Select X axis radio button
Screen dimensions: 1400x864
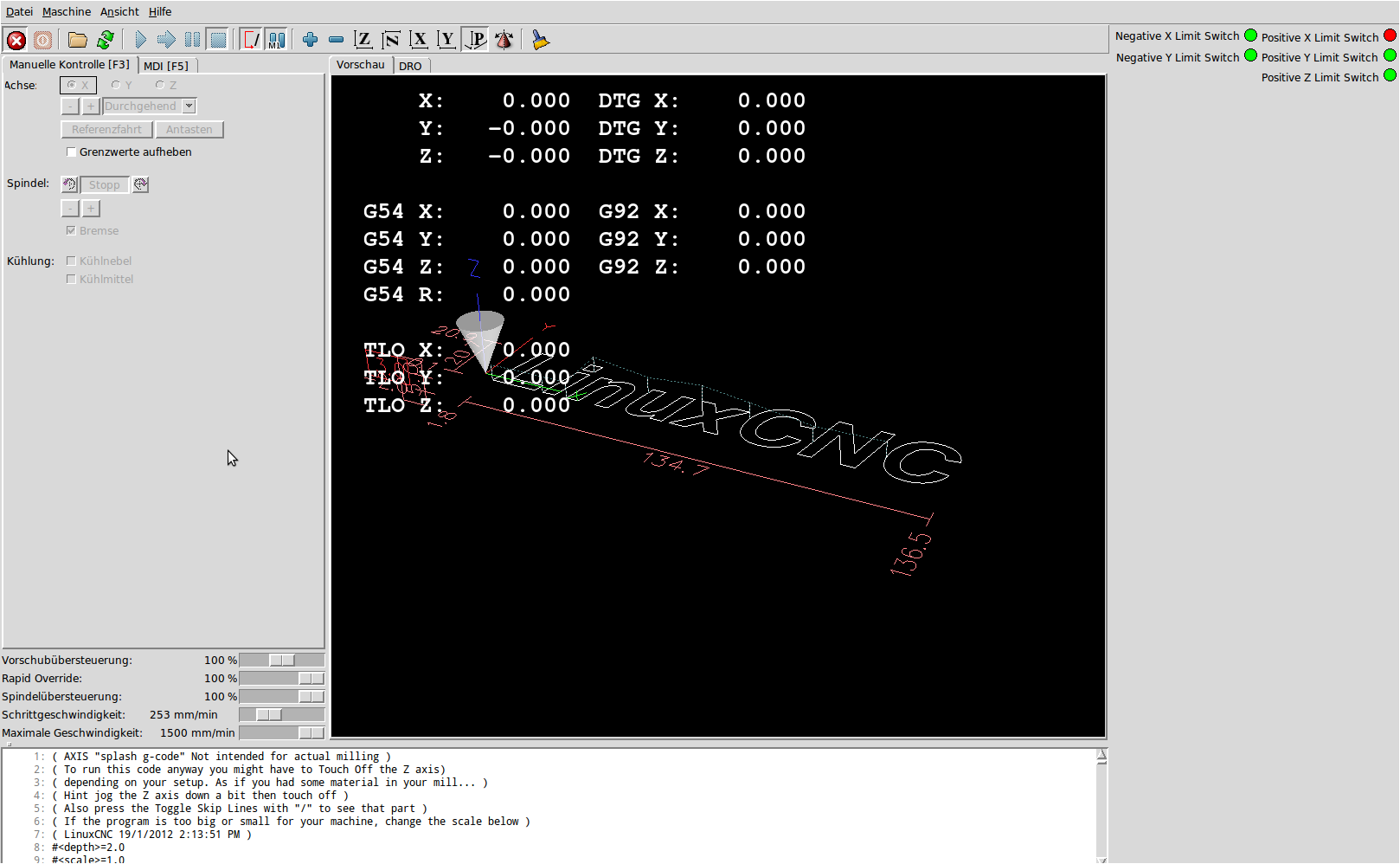pyautogui.click(x=78, y=85)
